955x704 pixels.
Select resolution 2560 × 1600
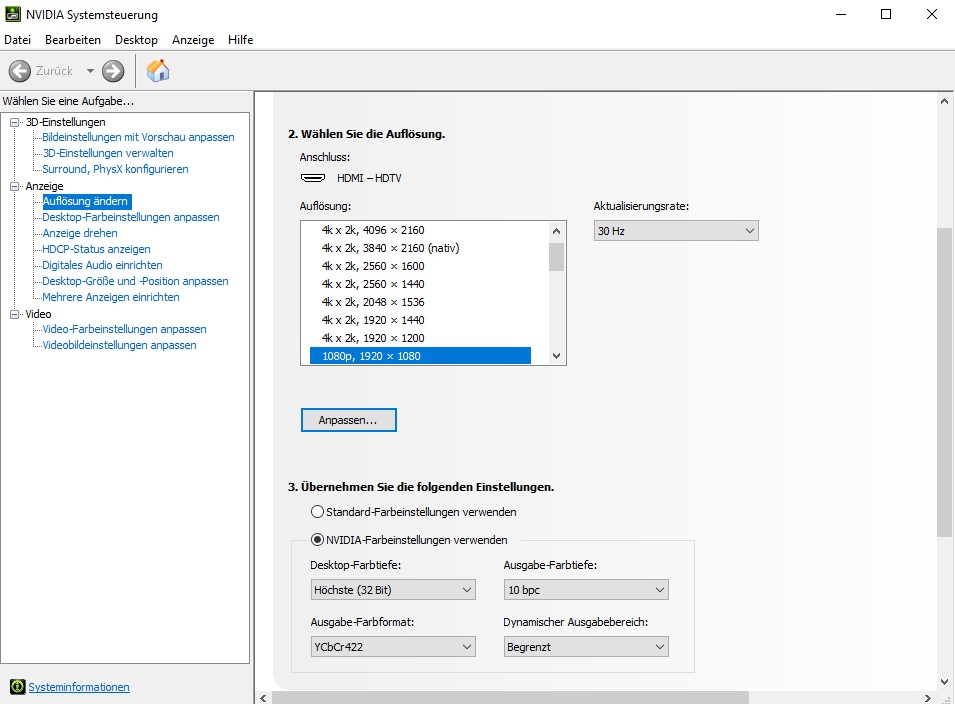[420, 266]
